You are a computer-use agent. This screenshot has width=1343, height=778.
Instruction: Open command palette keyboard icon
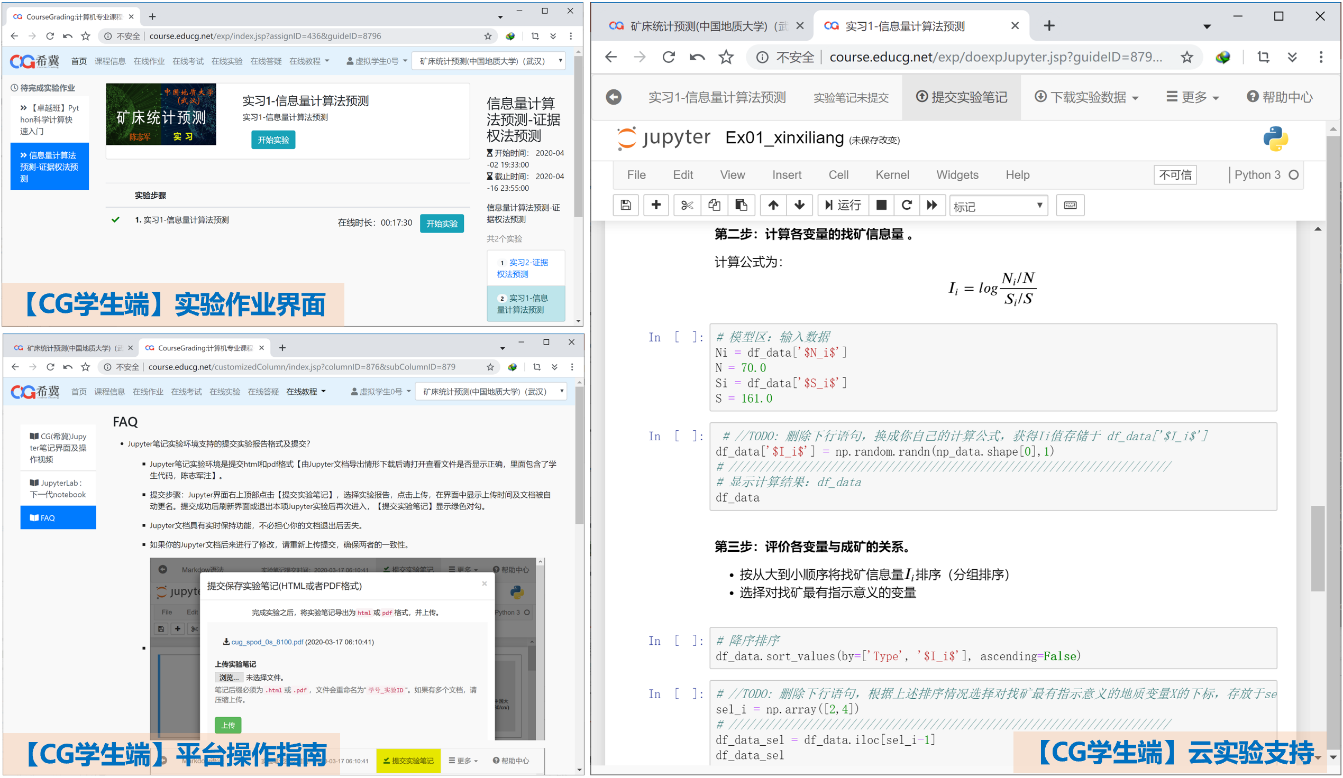[1070, 205]
